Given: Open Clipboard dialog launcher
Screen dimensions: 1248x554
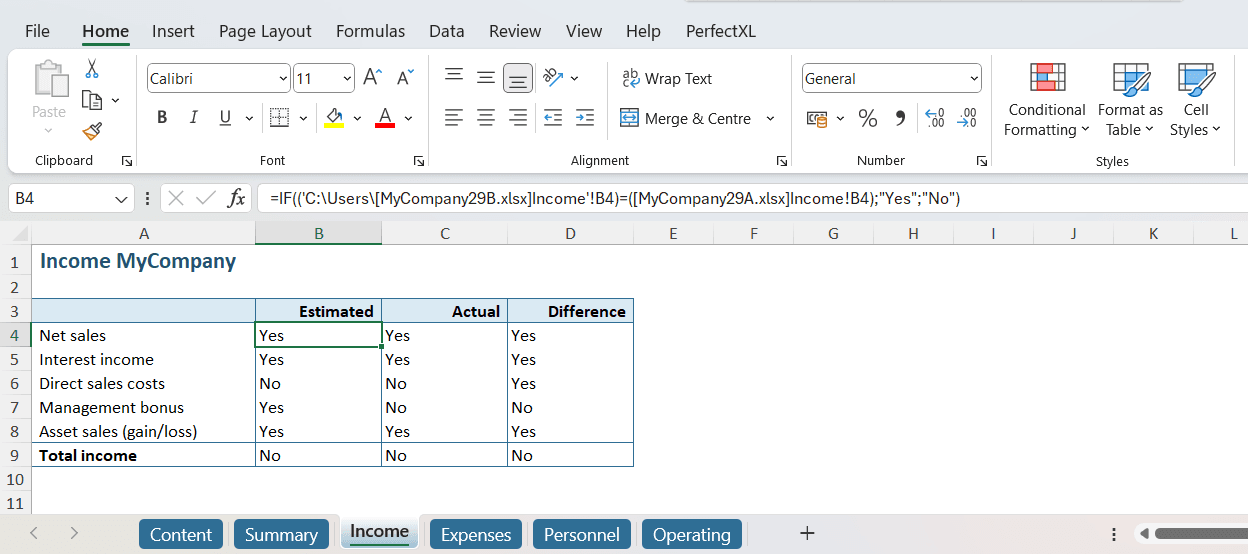Looking at the screenshot, I should coord(127,161).
